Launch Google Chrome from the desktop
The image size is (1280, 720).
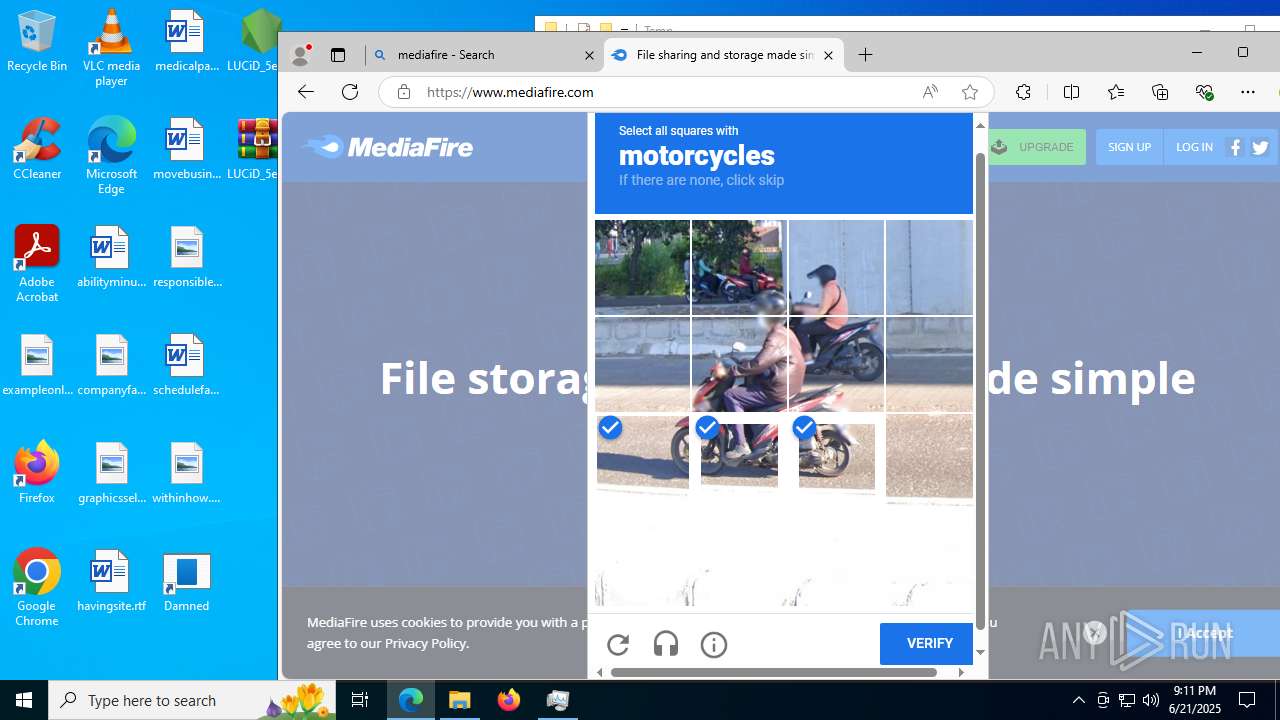pos(37,587)
